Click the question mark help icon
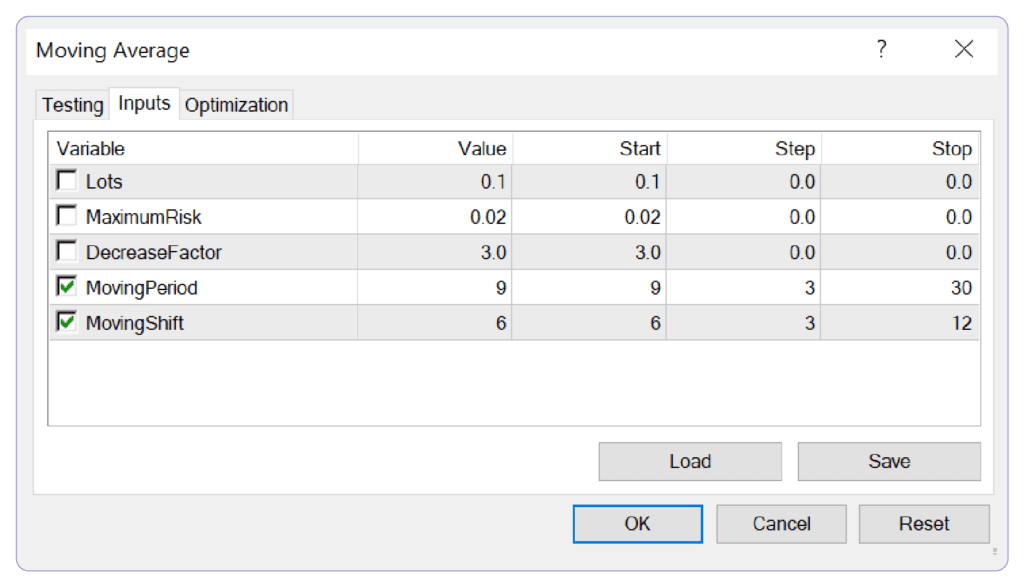This screenshot has width=1024, height=584. [882, 49]
